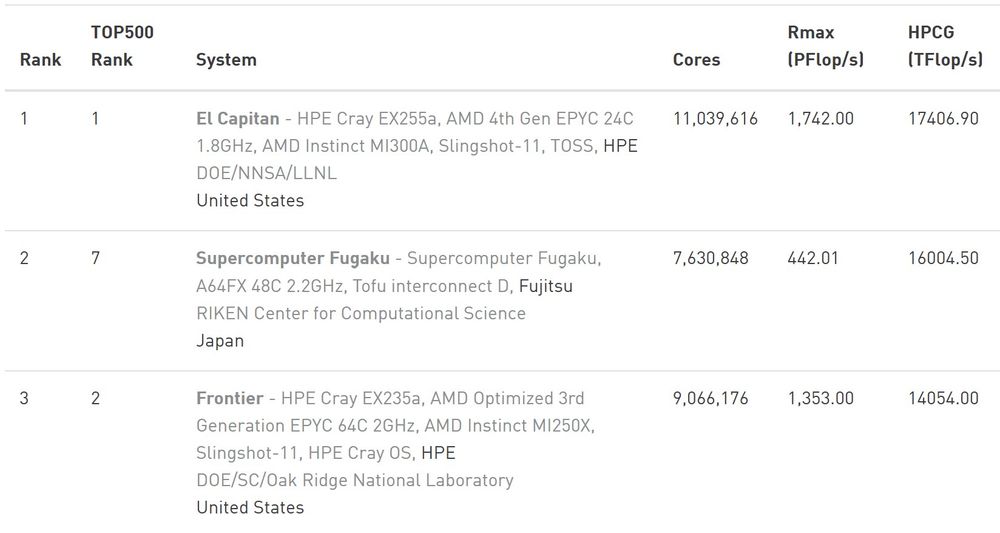Click Frontier's Rmax value 1,353.00
Screen dimensions: 1000x533
coord(821,398)
